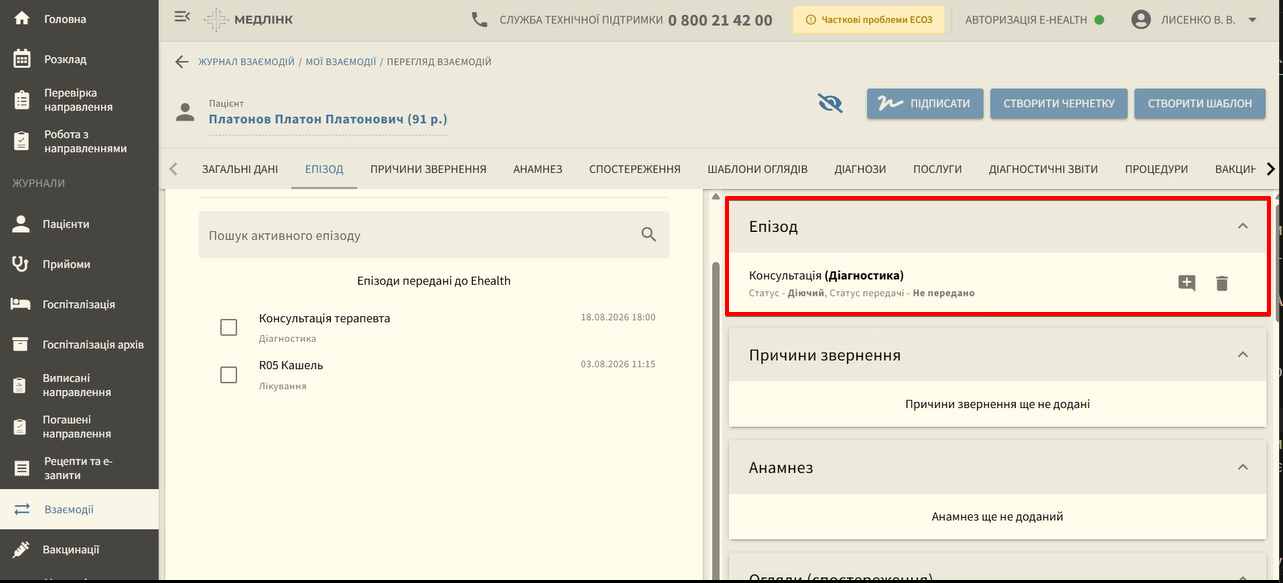Click the Створити чернетку button
1283x583 pixels.
pos(1059,104)
